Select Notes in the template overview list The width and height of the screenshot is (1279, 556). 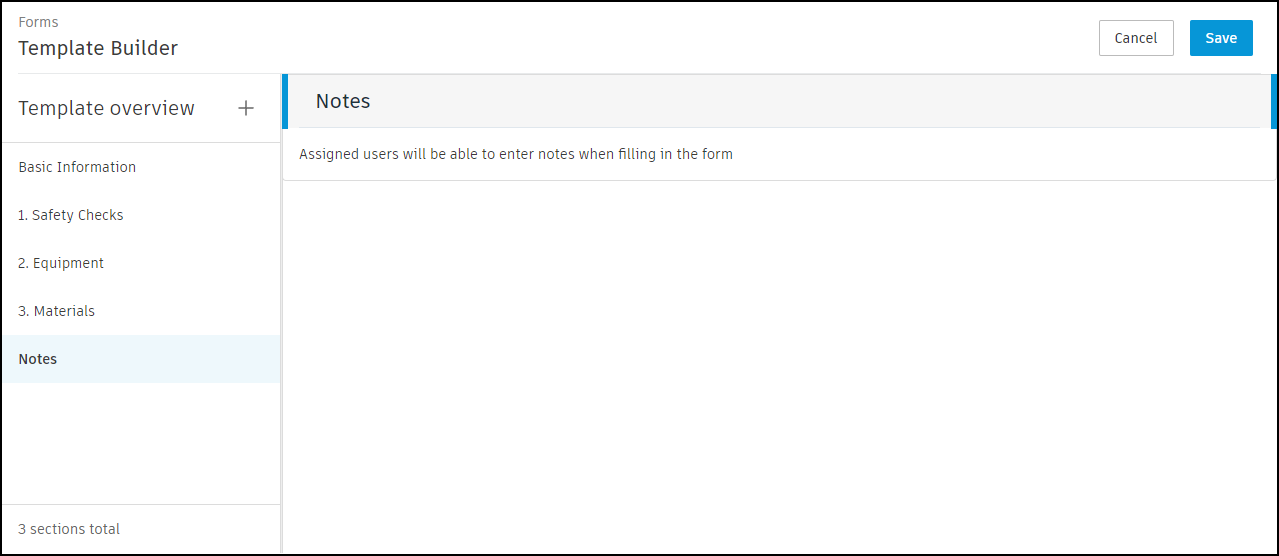(38, 359)
